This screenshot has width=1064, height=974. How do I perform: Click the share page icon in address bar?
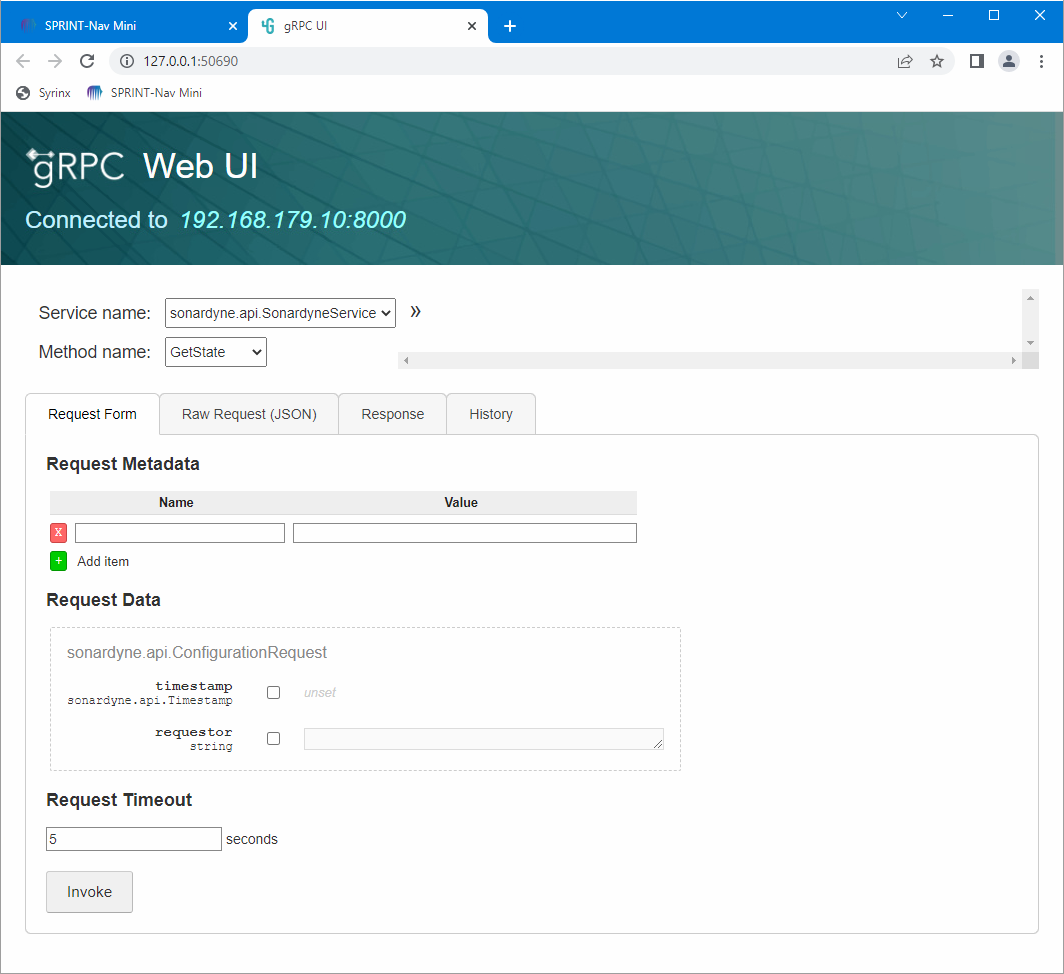point(905,61)
